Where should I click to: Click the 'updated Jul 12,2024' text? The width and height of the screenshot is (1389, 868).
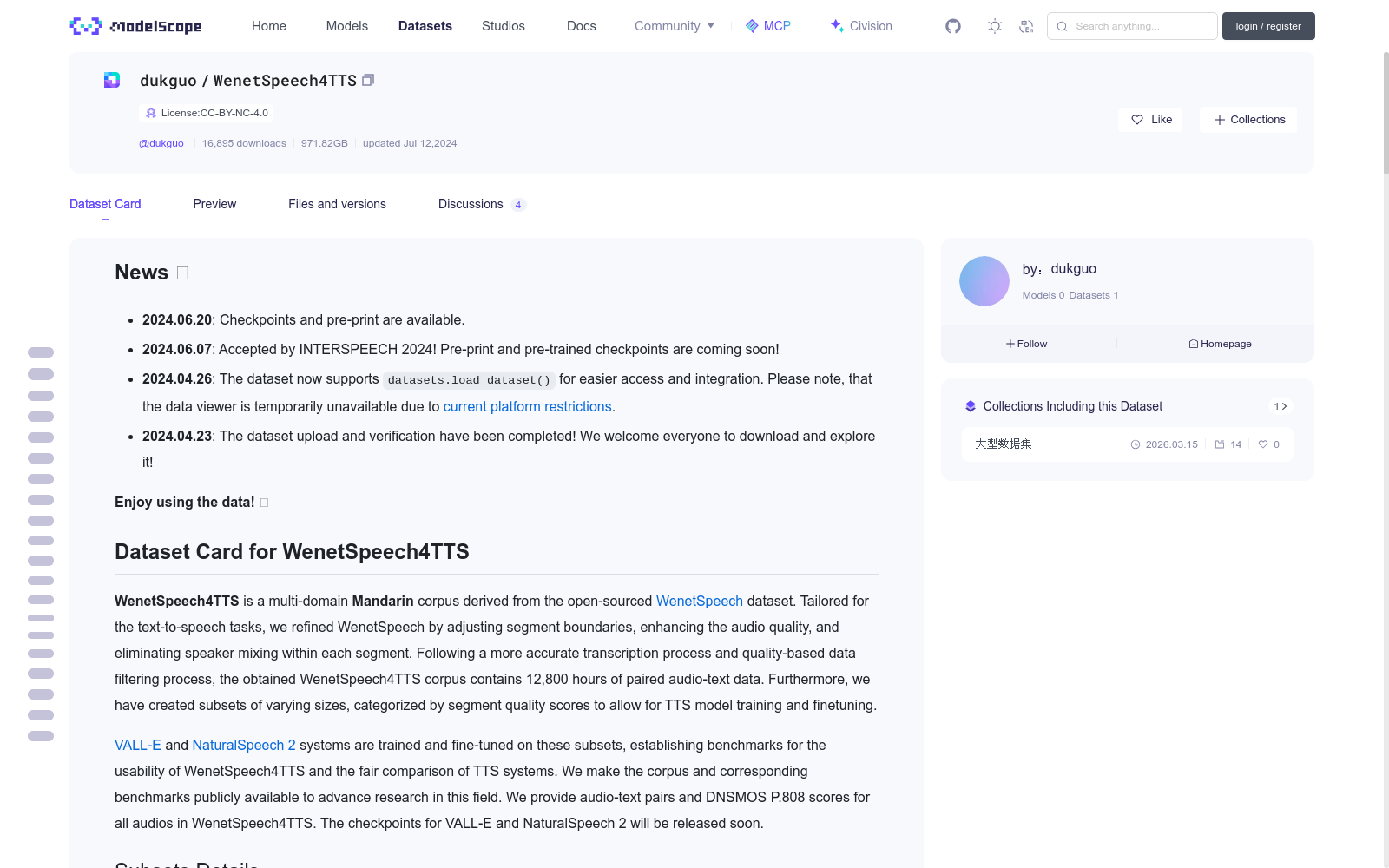coord(410,143)
